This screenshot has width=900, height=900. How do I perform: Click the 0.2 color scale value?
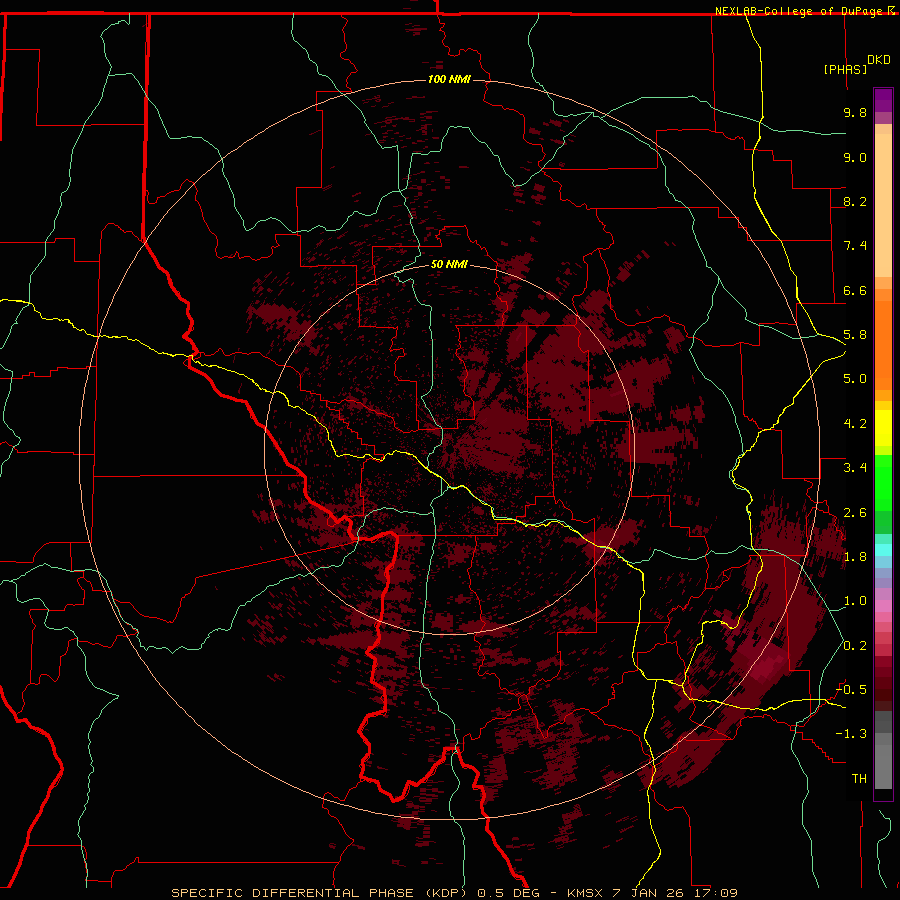coord(855,646)
